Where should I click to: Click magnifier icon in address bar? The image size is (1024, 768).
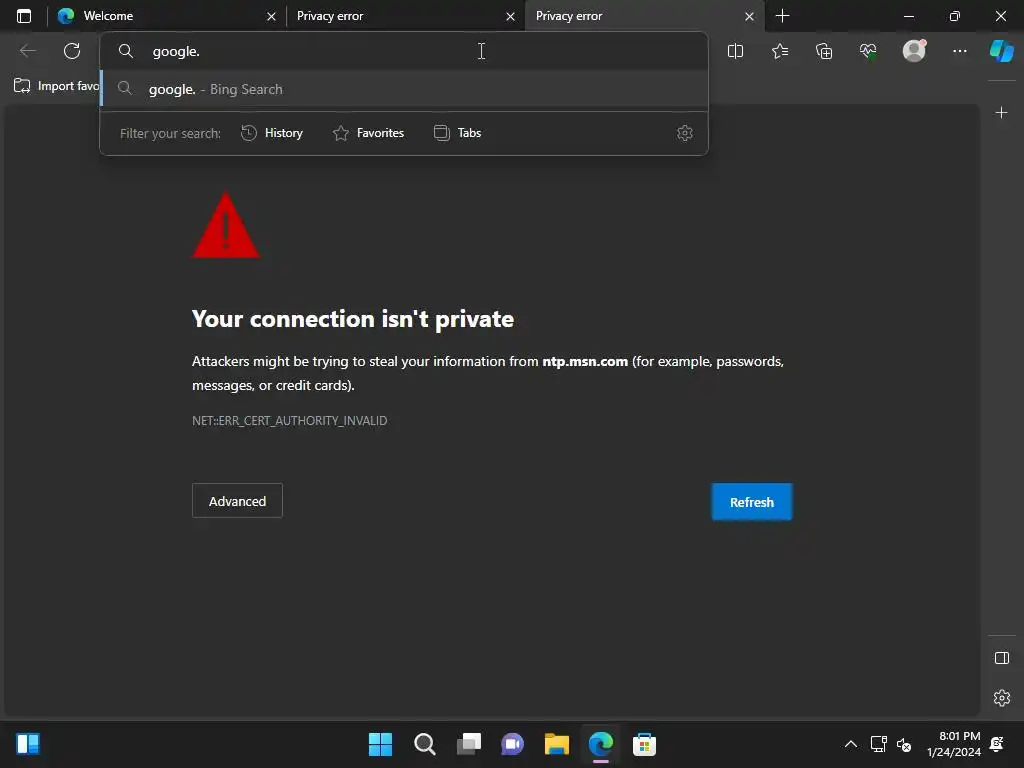pyautogui.click(x=125, y=51)
